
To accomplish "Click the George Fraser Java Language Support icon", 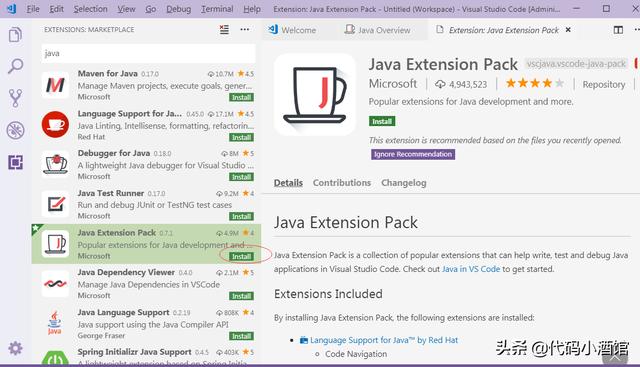I will coord(55,323).
